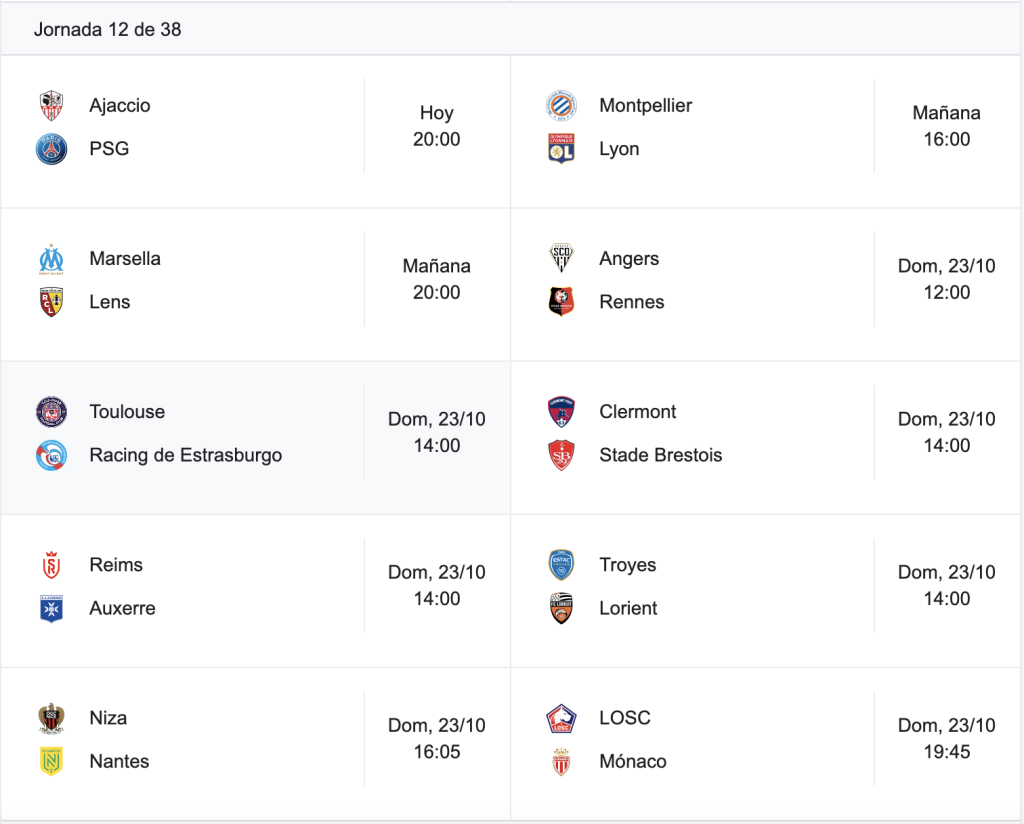Open the Montpellier team name
1024x824 pixels.
click(645, 106)
